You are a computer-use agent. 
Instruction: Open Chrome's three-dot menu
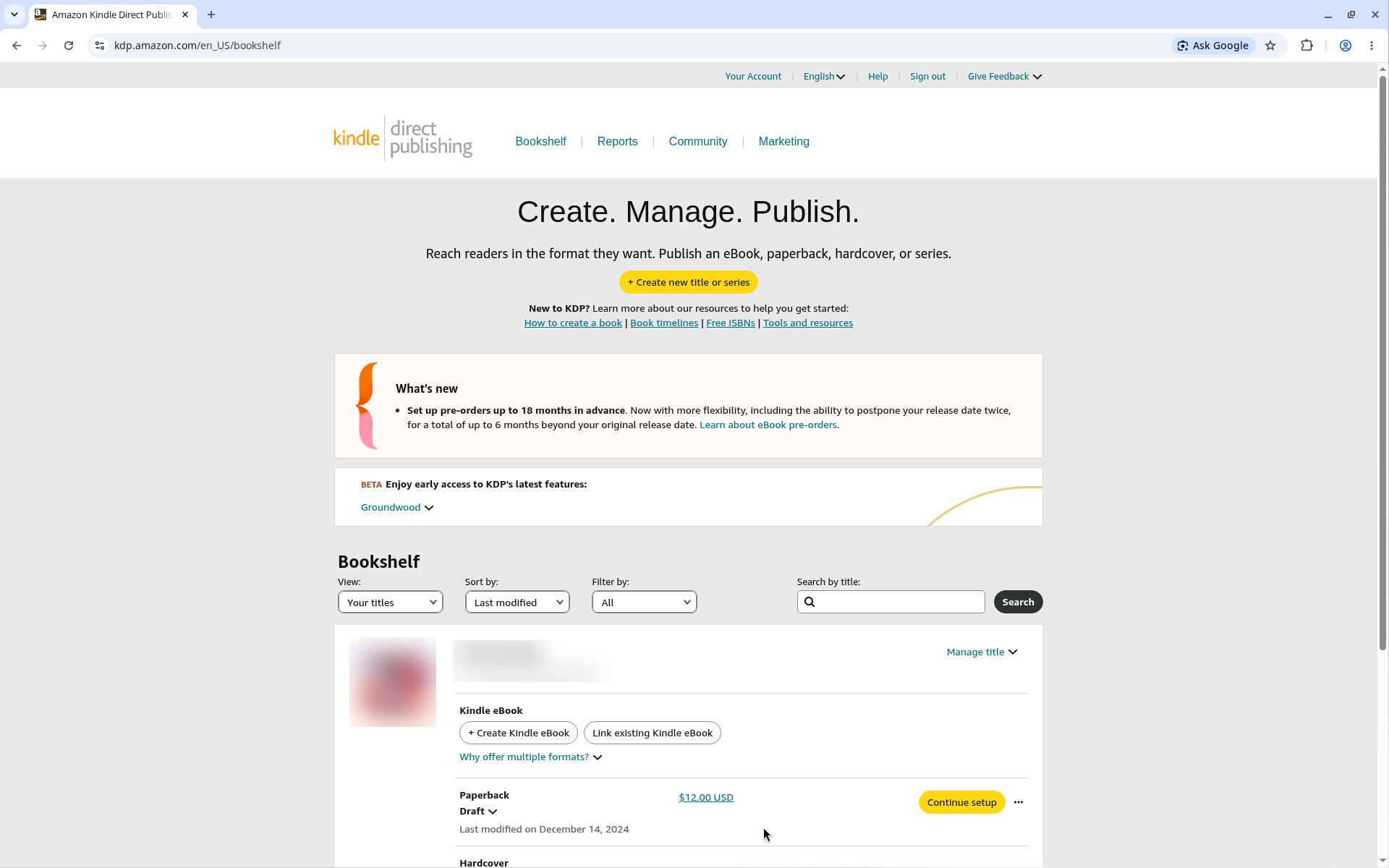pos(1372,46)
